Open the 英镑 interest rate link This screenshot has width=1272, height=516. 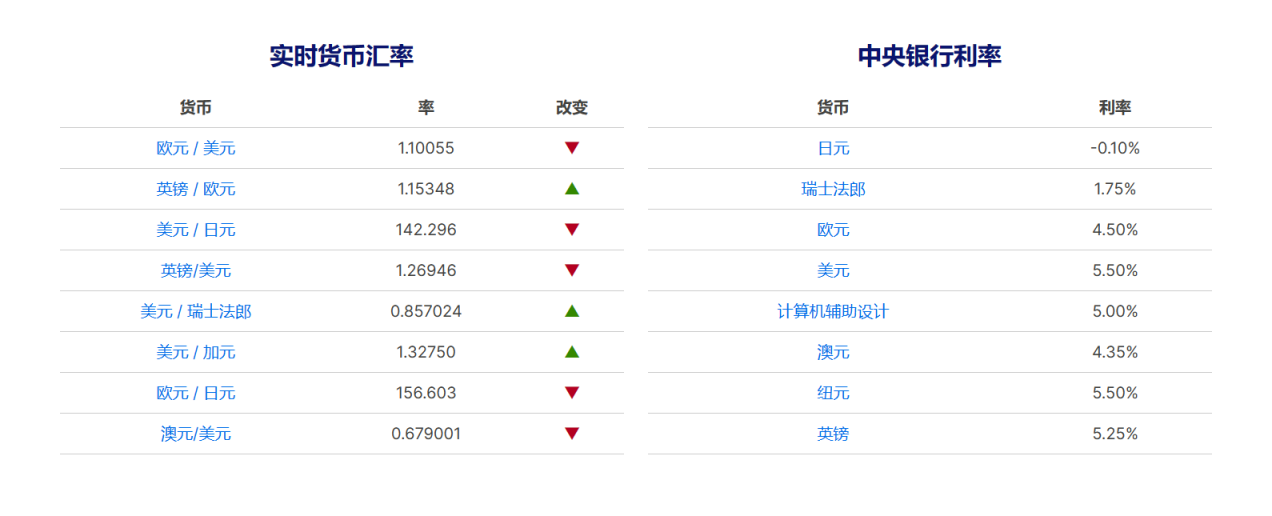click(x=833, y=434)
